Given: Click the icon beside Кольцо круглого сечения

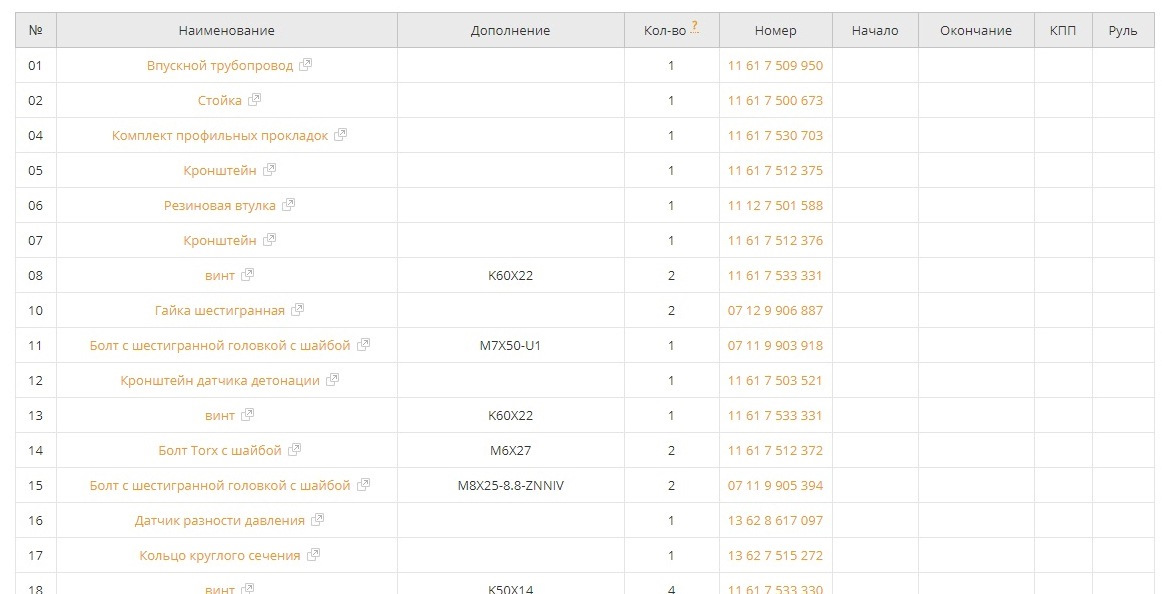Looking at the screenshot, I should click(313, 555).
